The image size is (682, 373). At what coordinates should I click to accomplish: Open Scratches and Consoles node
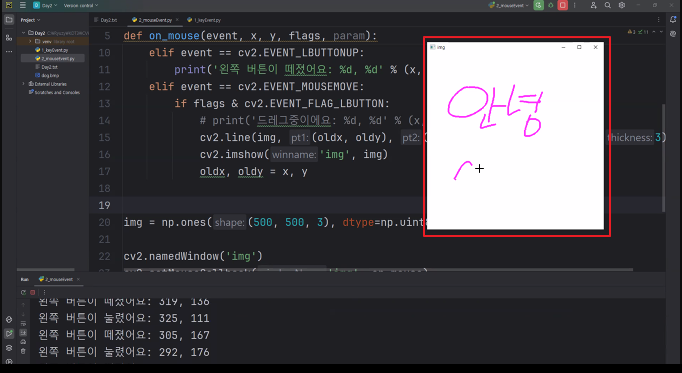click(x=54, y=92)
